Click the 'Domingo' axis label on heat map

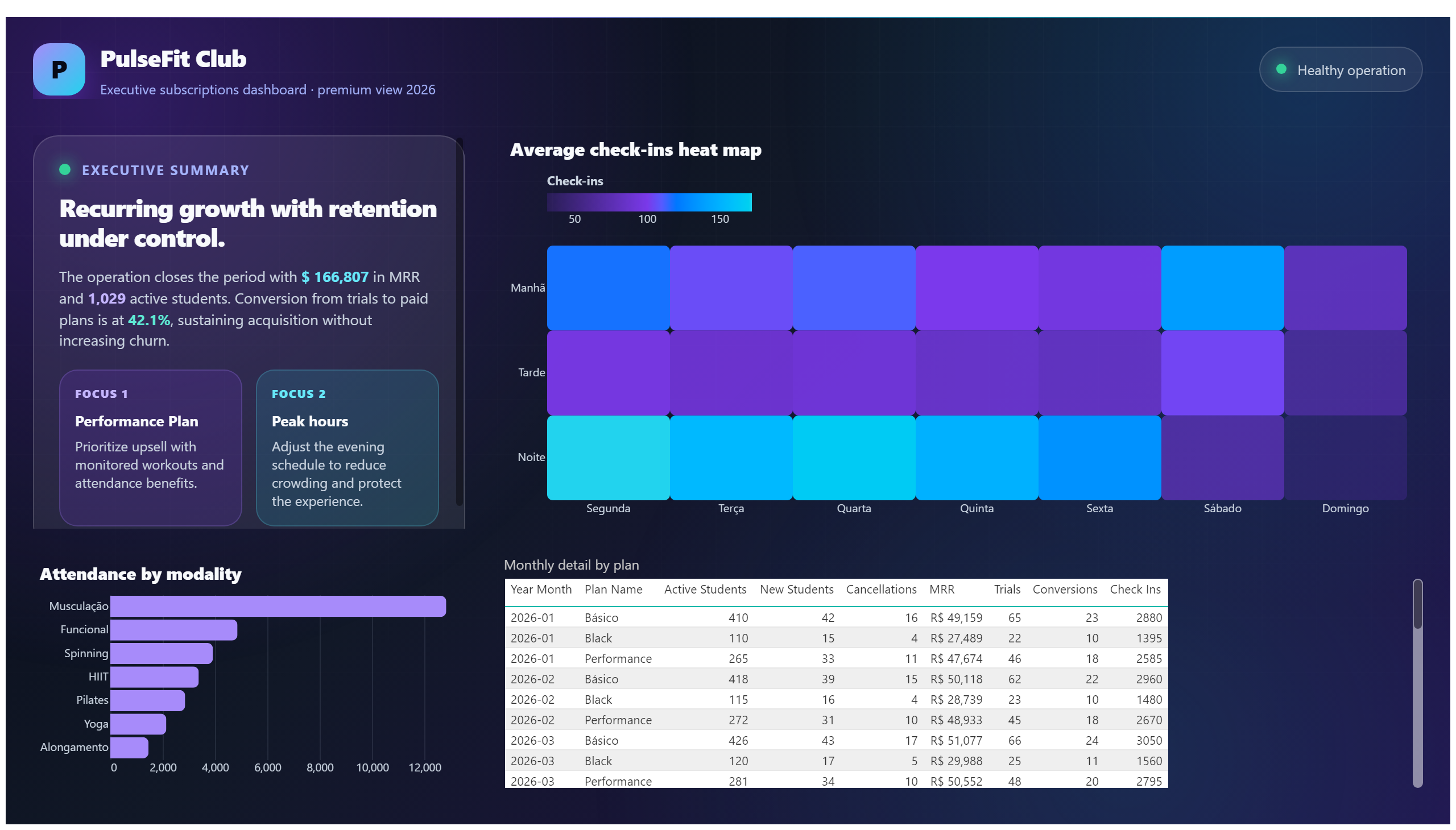click(x=1345, y=508)
